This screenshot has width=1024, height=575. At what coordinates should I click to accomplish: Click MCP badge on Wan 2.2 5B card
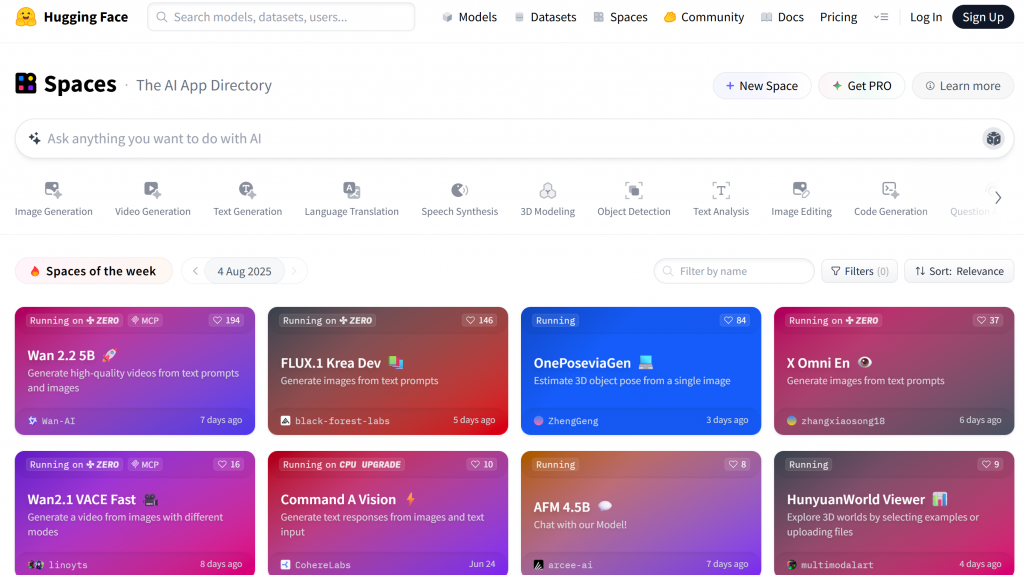[x=145, y=320]
